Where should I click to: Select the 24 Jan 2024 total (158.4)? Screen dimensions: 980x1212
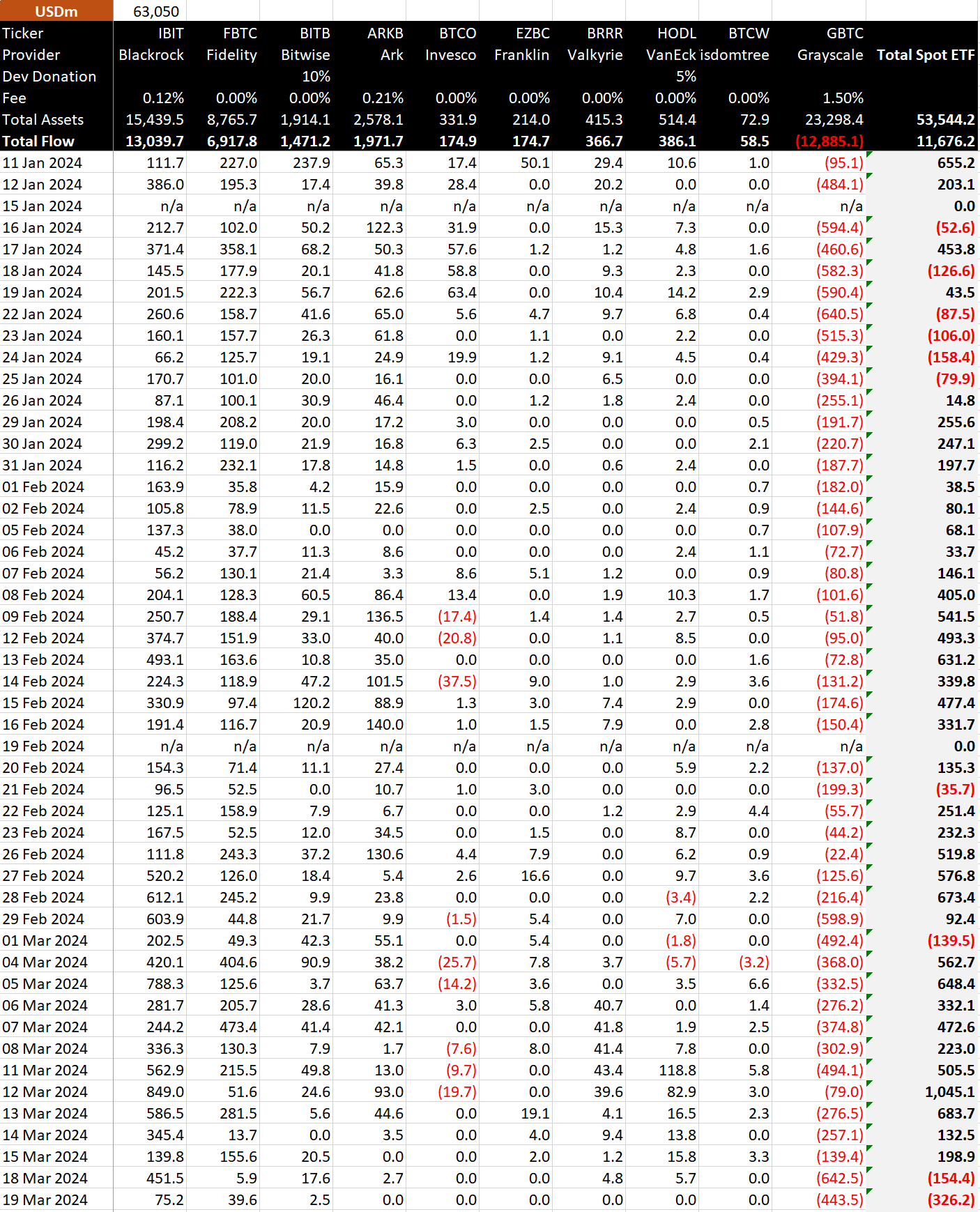click(951, 358)
